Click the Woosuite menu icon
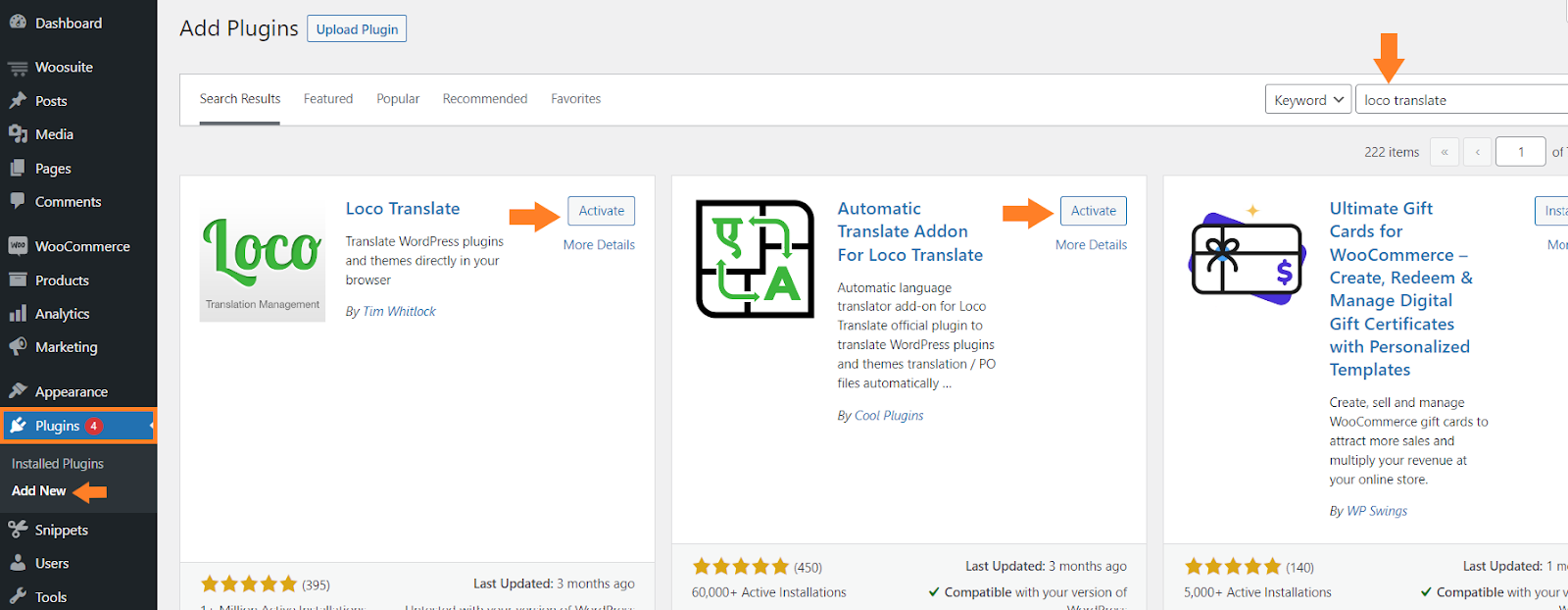The width and height of the screenshot is (1568, 610). tap(18, 68)
